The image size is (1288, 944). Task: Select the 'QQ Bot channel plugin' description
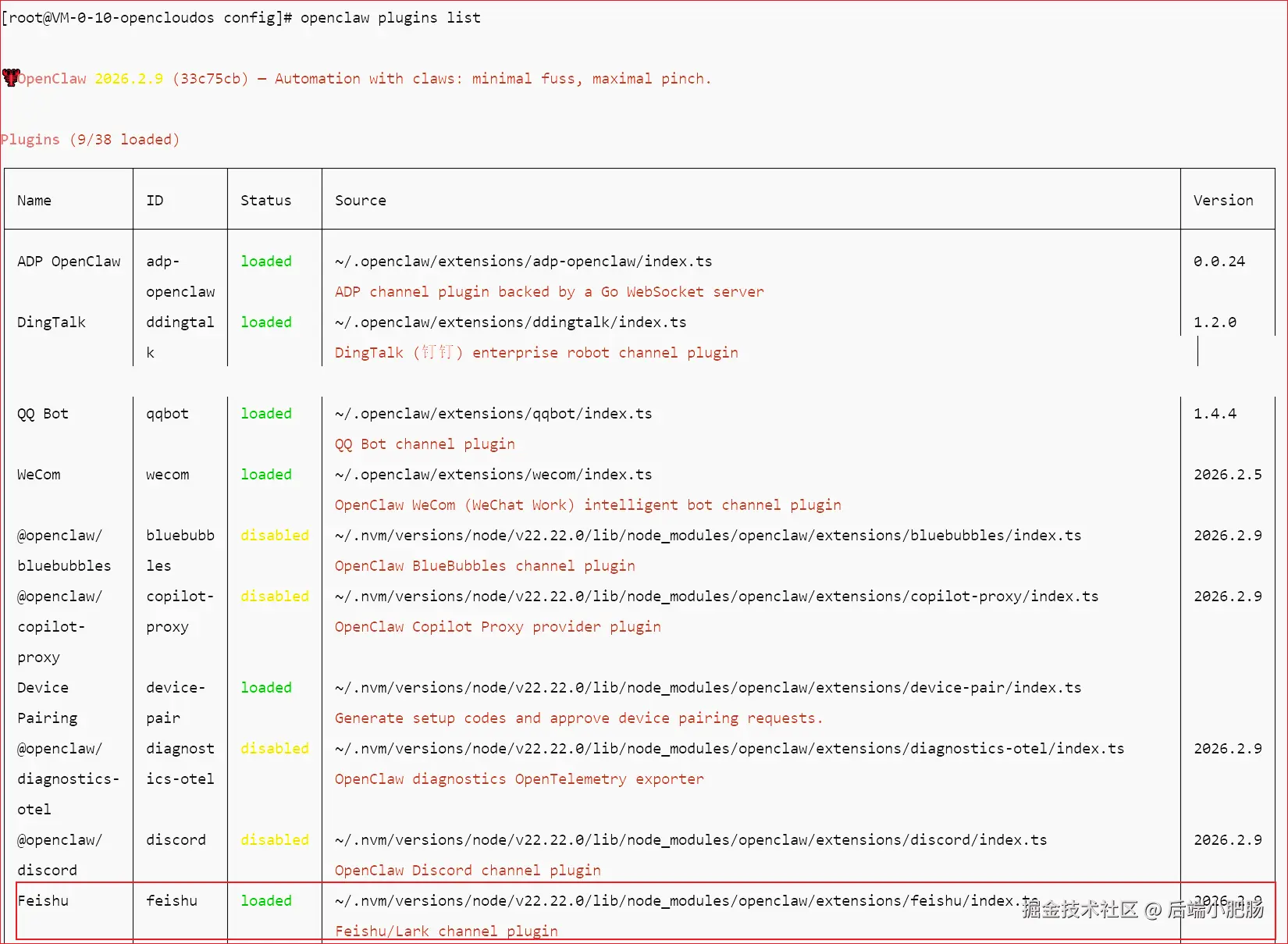point(425,444)
